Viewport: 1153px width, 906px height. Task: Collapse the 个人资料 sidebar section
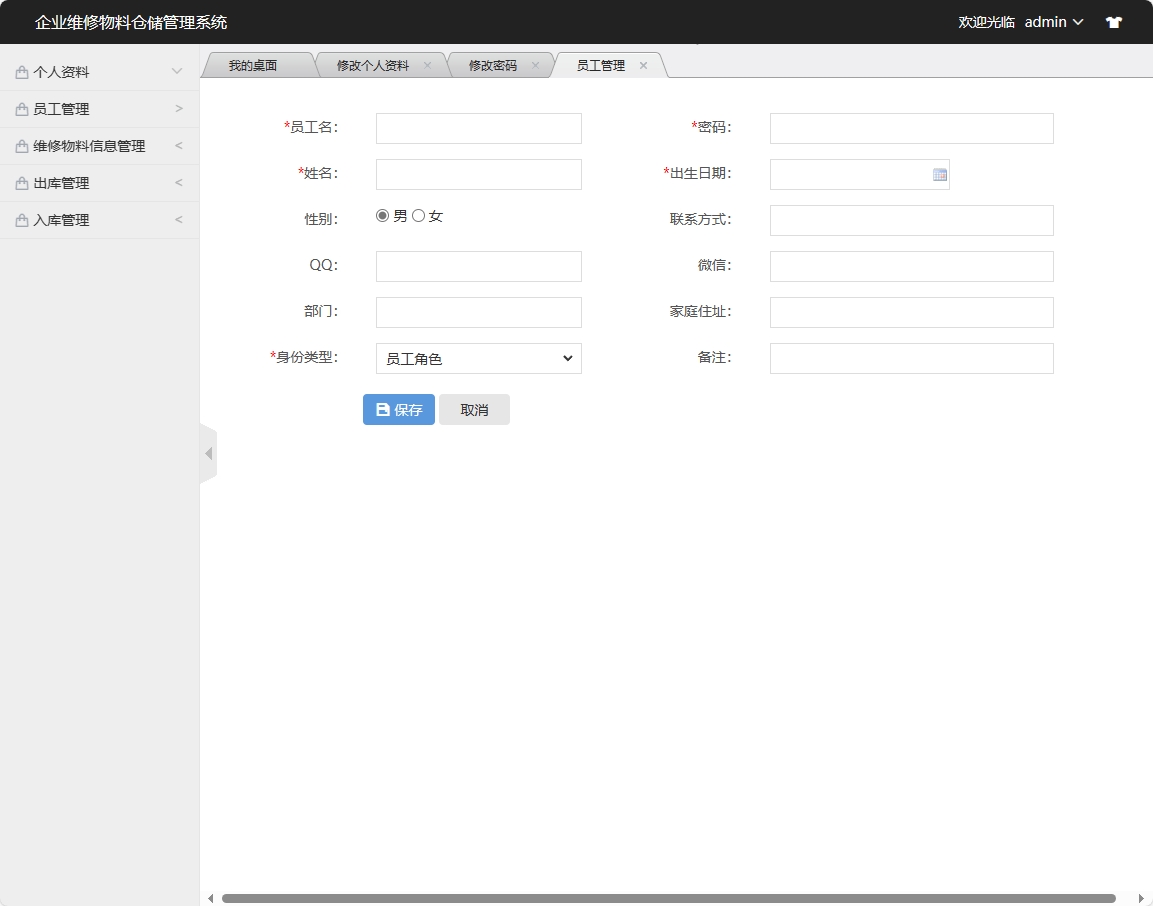pyautogui.click(x=90, y=71)
